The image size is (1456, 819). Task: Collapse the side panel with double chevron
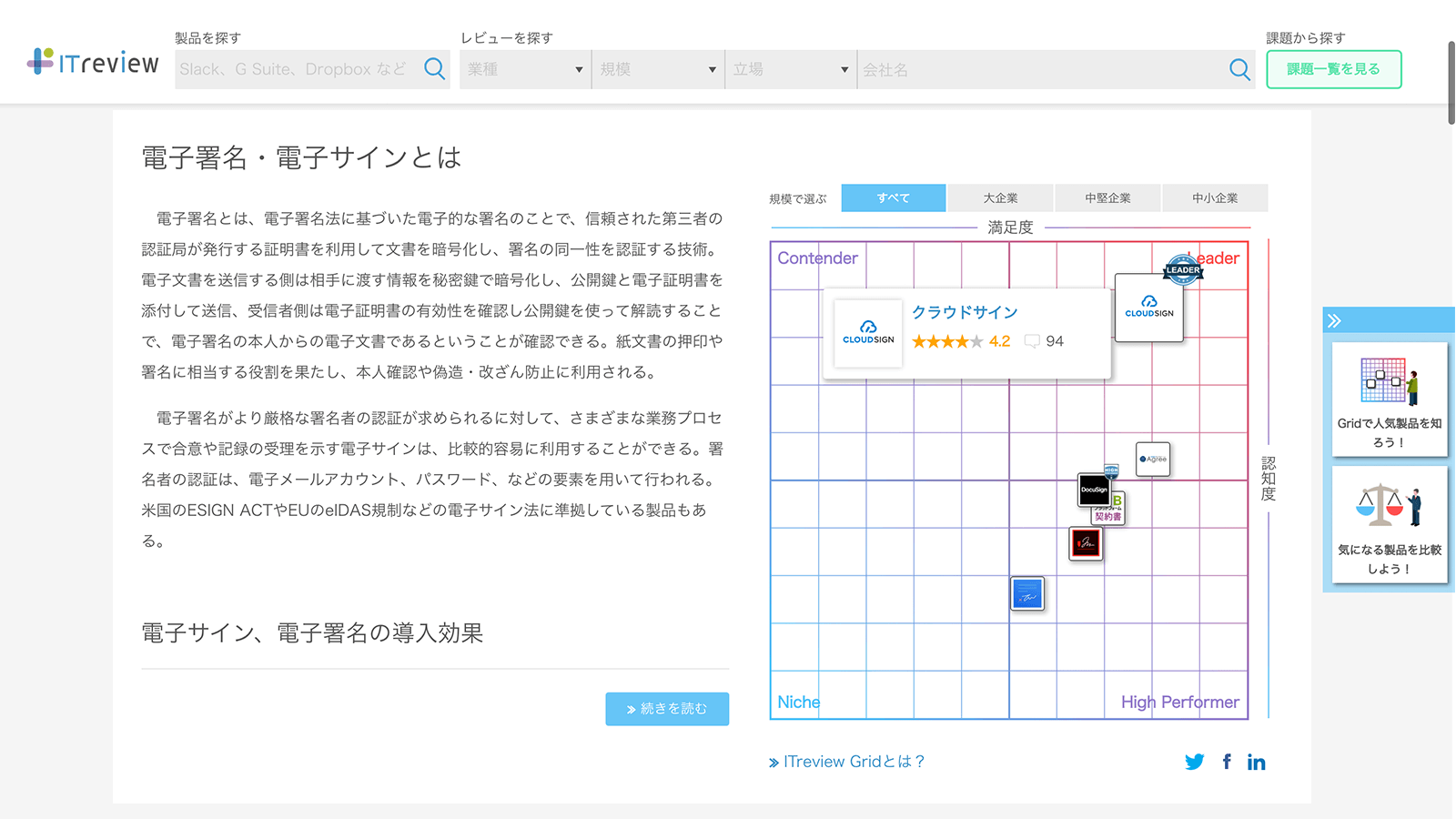point(1334,320)
